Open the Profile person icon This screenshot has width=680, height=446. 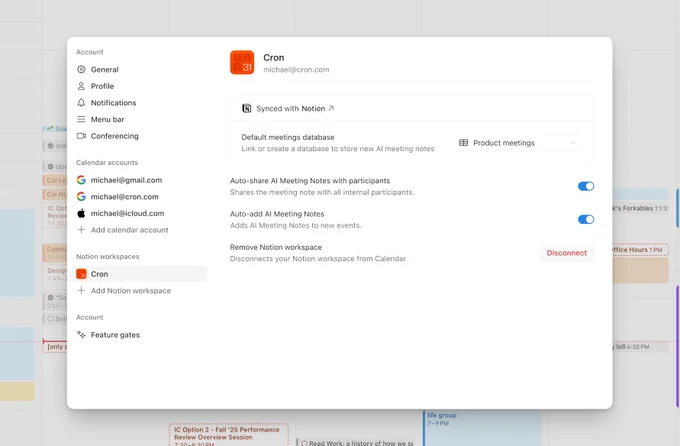pos(81,86)
